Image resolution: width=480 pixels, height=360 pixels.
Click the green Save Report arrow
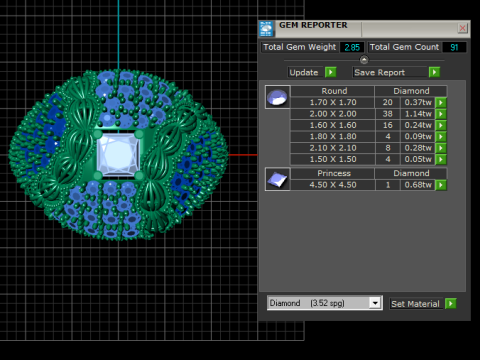(x=434, y=72)
